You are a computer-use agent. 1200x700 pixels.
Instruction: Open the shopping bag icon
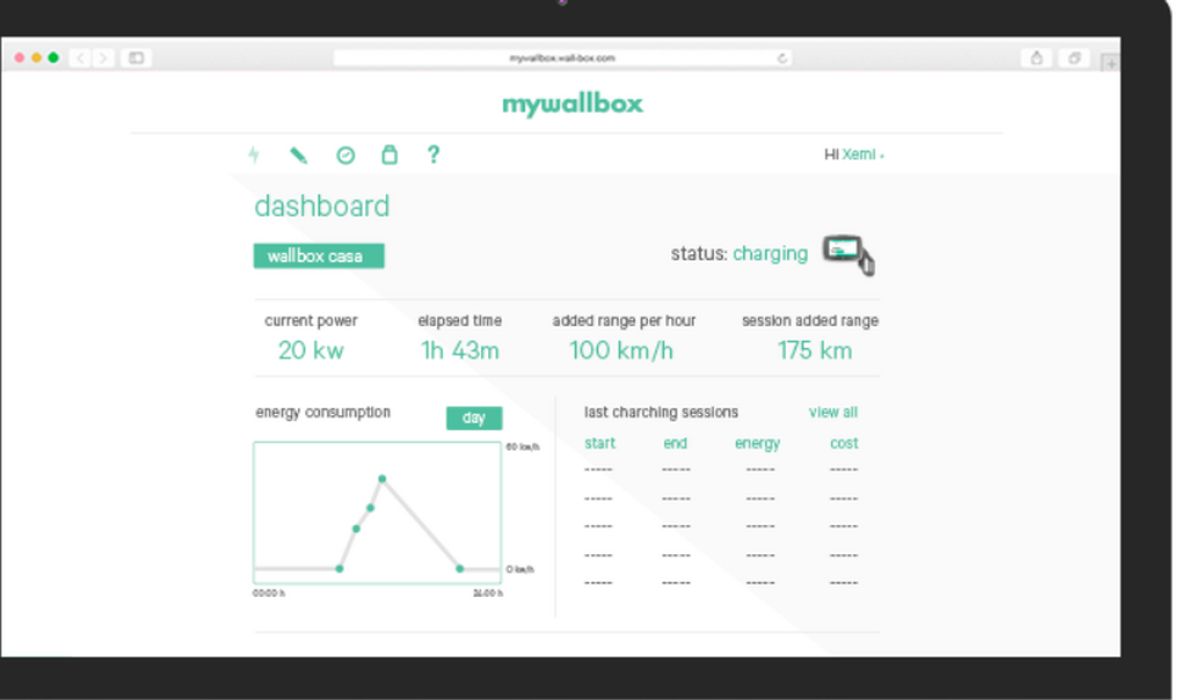click(389, 155)
